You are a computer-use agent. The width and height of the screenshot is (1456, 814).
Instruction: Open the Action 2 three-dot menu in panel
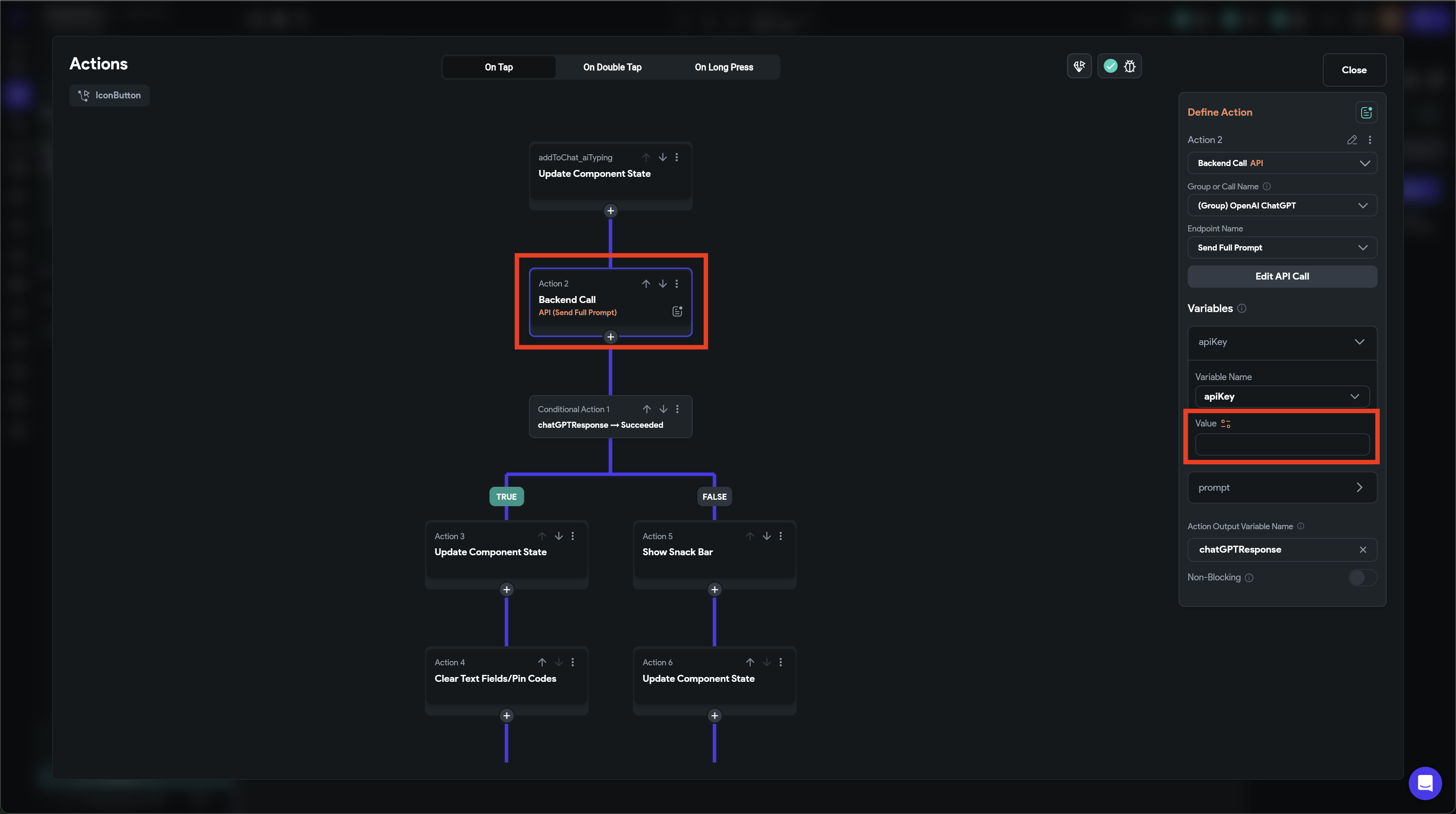pyautogui.click(x=1369, y=140)
